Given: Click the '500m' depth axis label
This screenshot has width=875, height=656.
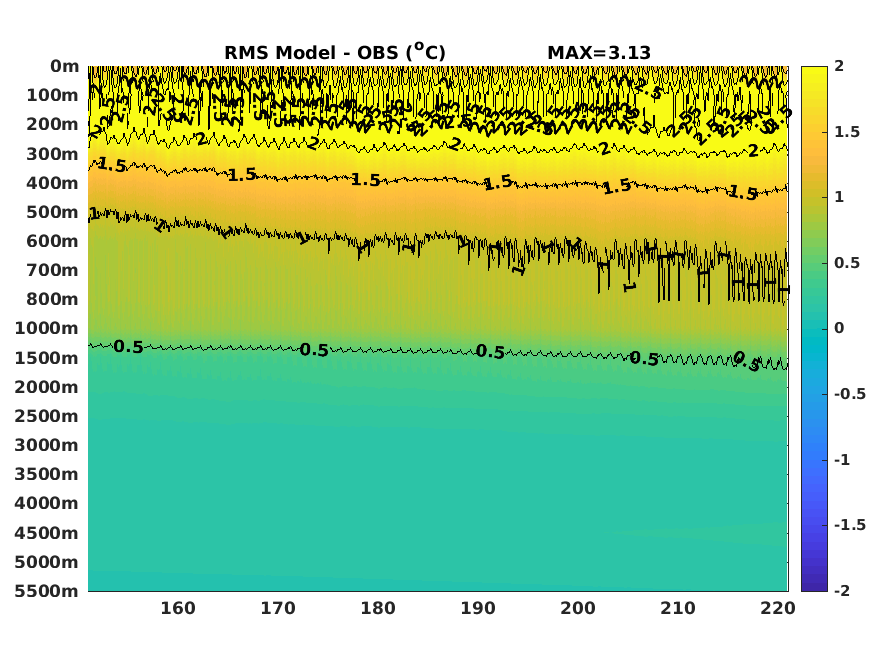Looking at the screenshot, I should (x=52, y=212).
